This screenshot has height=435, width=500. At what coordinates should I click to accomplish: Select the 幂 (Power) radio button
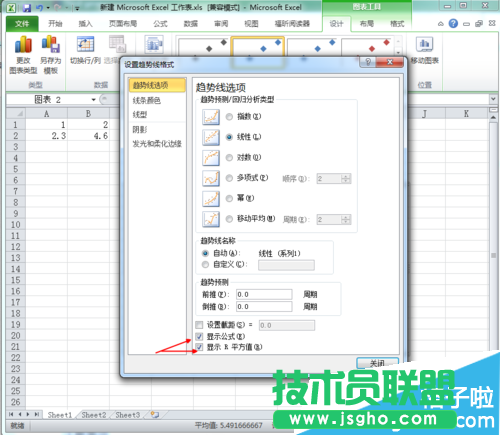229,198
